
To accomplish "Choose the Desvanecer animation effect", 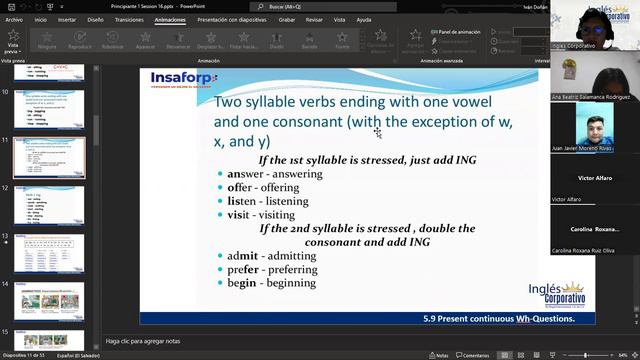I will pos(178,41).
